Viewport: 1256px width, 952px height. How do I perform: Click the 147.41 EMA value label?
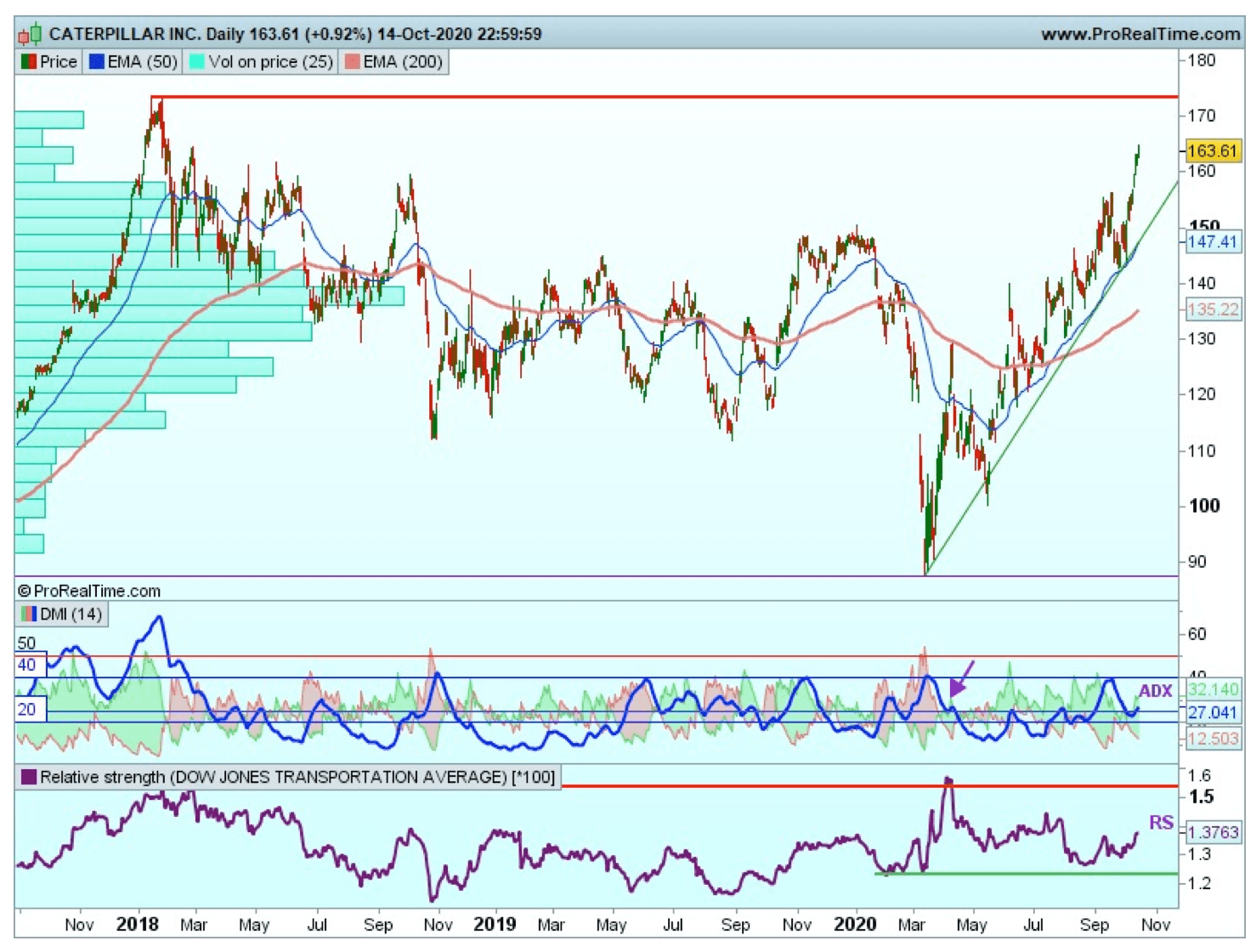point(1213,241)
